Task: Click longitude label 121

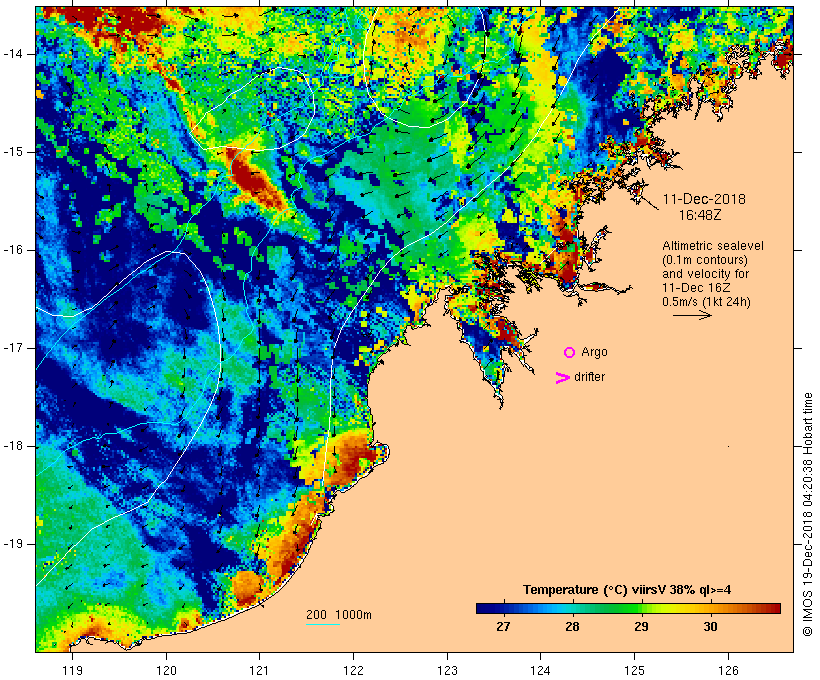Action: click(259, 670)
